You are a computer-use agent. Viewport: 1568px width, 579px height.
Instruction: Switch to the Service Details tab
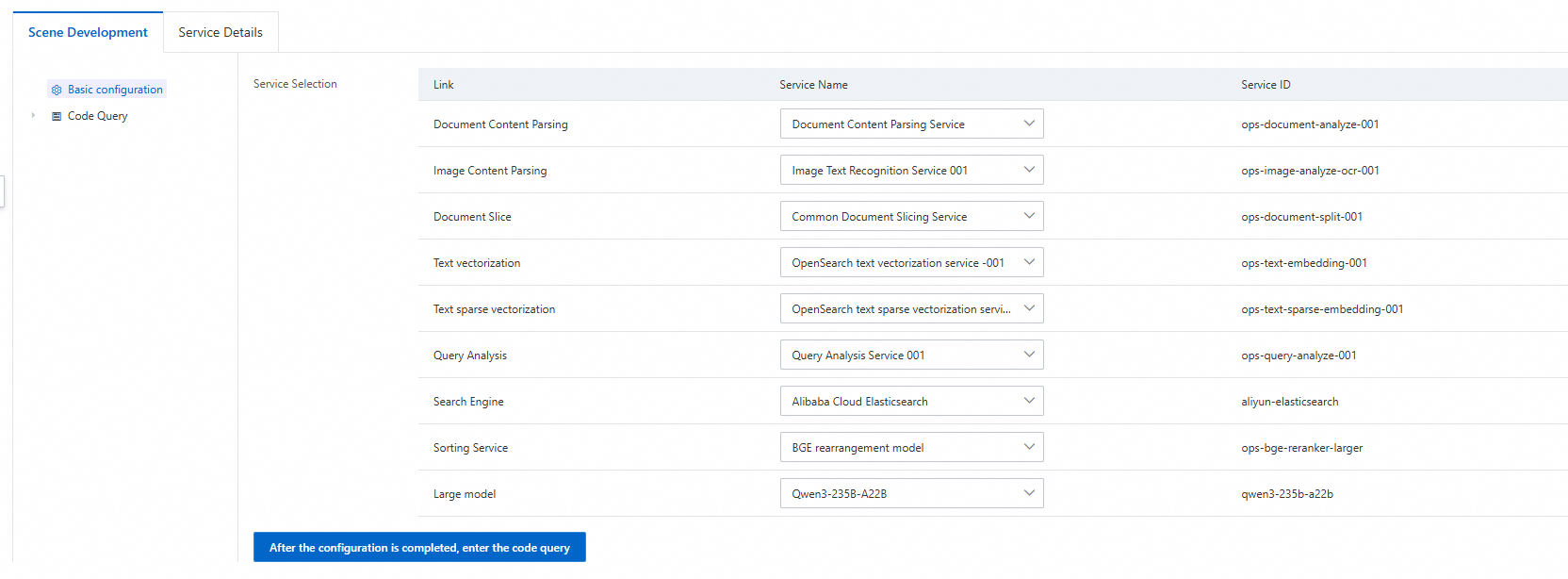pos(220,32)
